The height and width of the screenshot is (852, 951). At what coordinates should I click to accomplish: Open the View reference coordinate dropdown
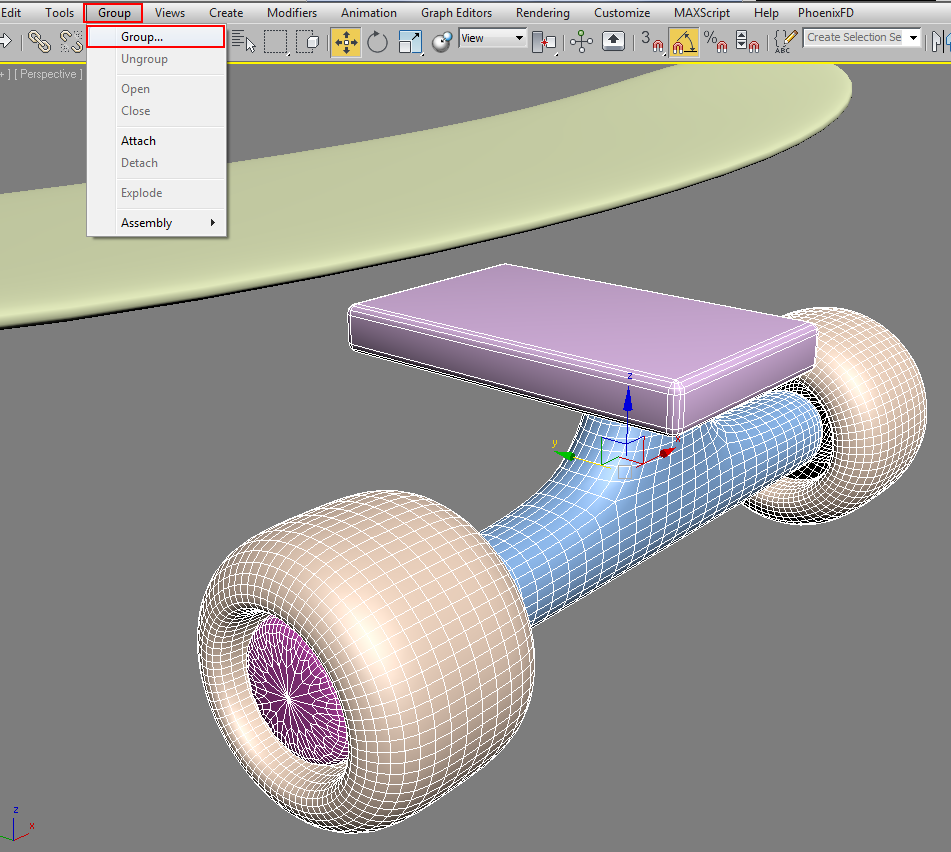(492, 38)
